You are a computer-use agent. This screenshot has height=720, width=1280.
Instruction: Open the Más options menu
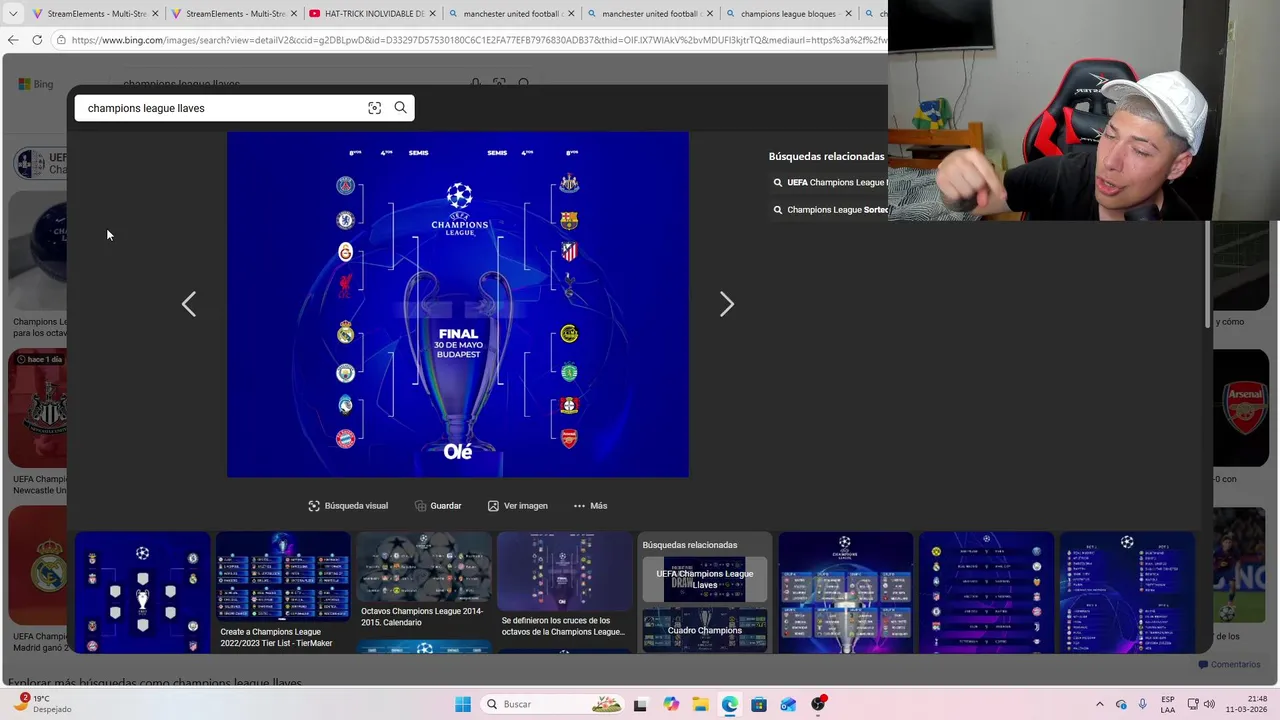click(x=590, y=506)
